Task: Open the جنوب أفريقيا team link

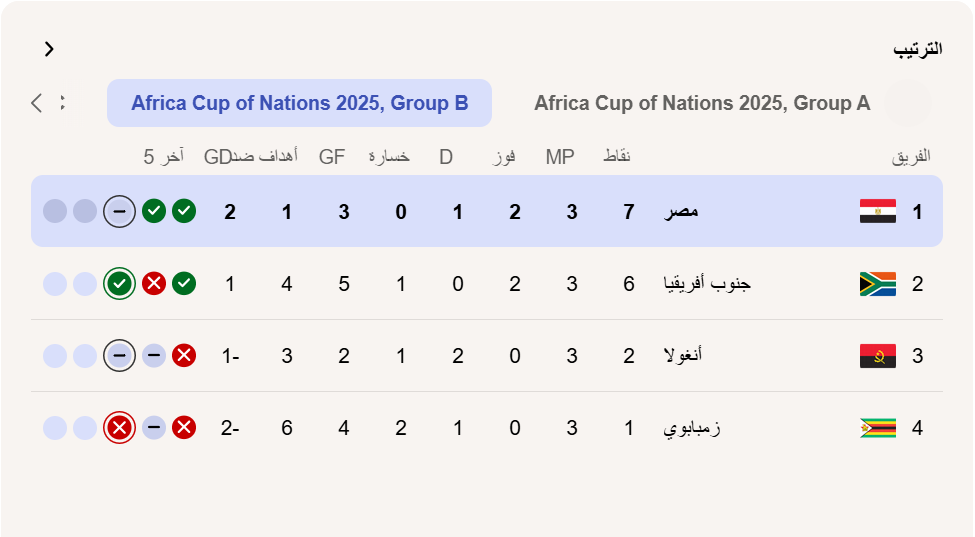Action: pyautogui.click(x=707, y=284)
